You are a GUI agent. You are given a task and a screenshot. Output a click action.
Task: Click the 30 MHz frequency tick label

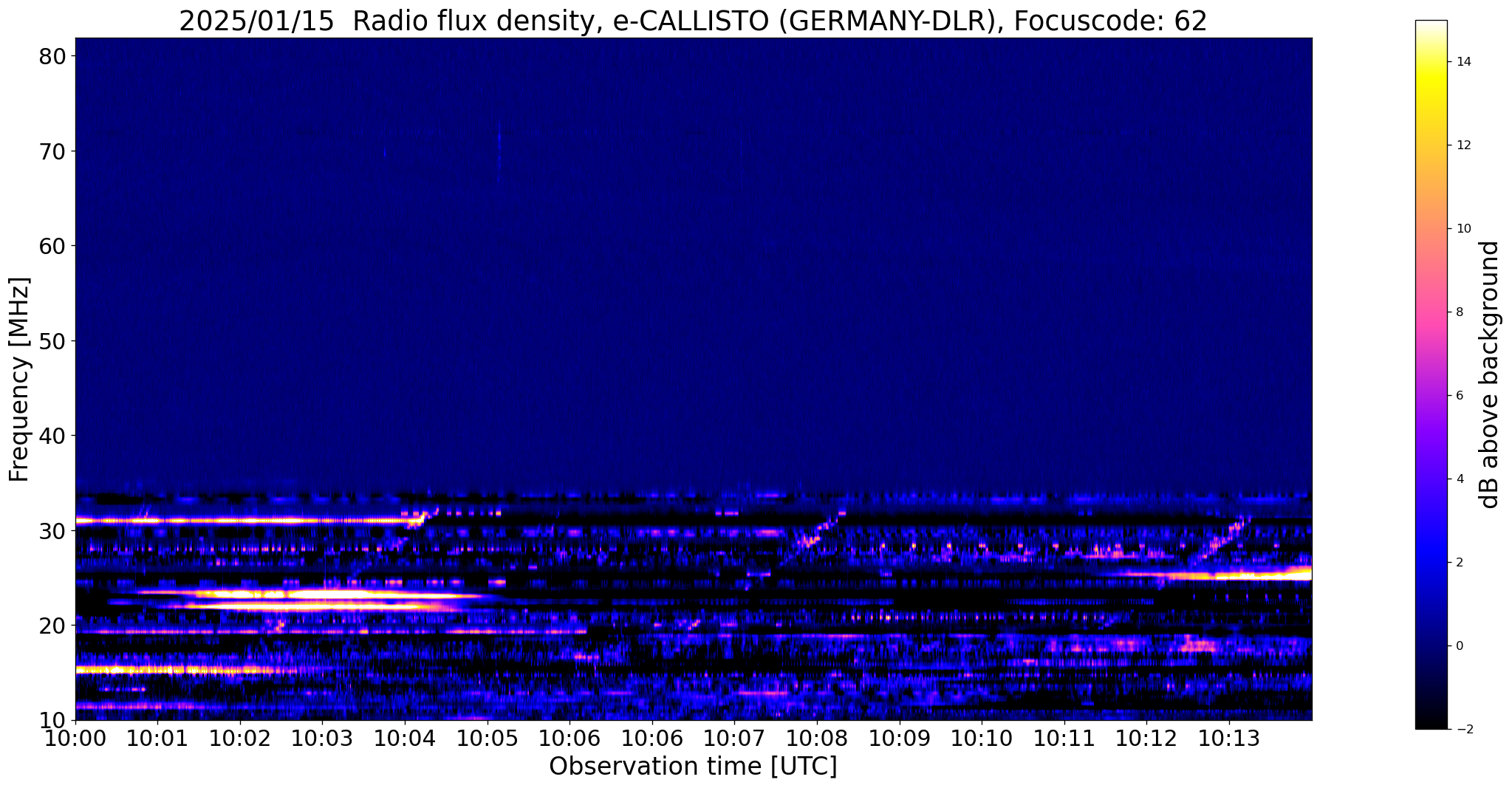tap(53, 531)
